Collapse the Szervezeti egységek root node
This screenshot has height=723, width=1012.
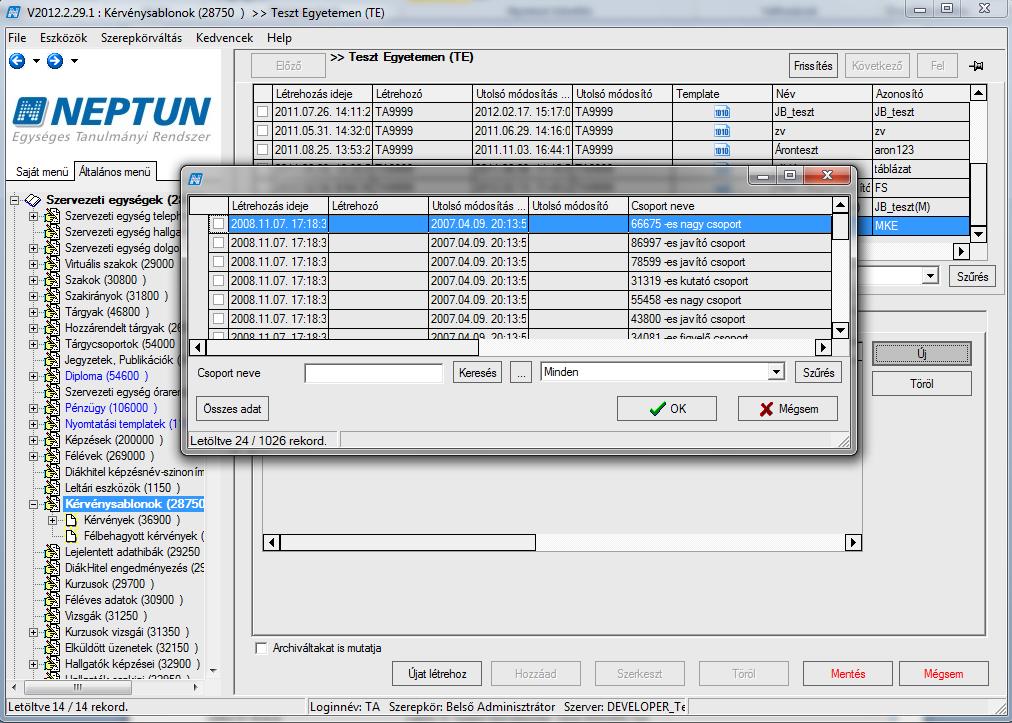15,200
